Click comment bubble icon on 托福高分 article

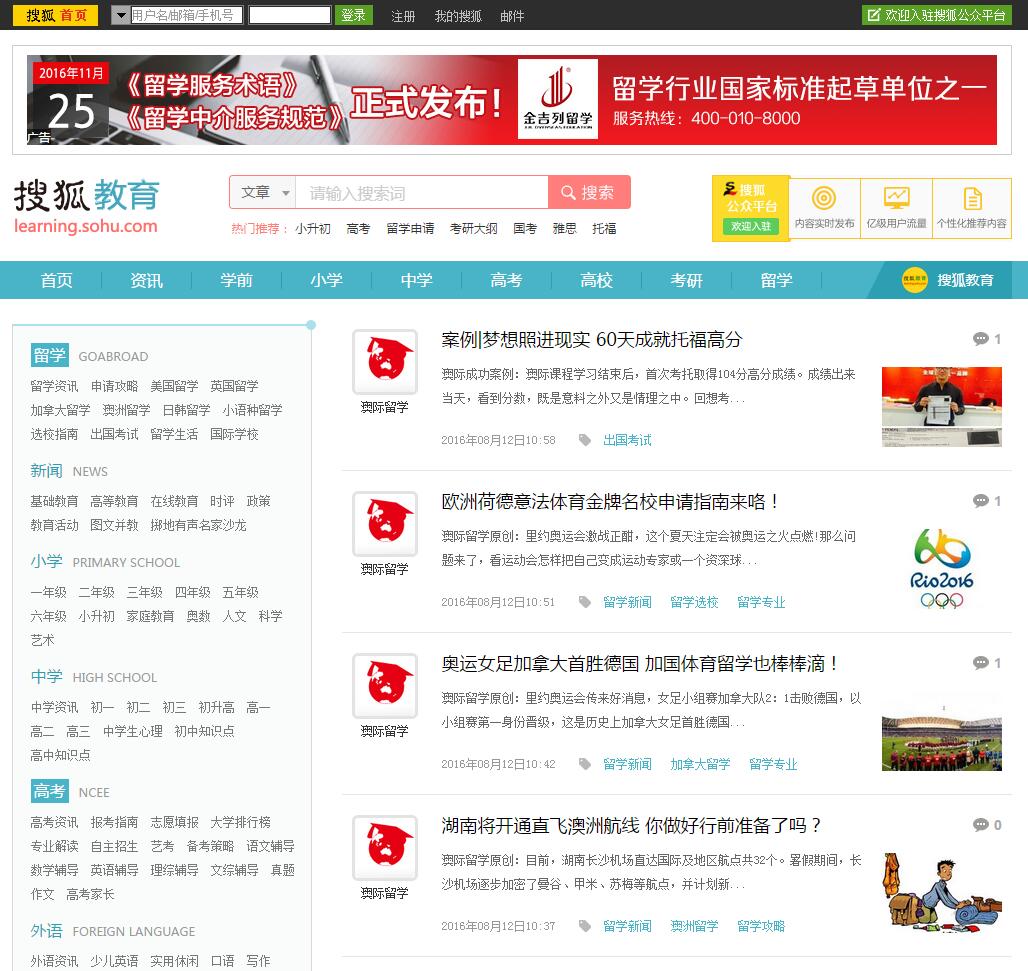point(981,339)
